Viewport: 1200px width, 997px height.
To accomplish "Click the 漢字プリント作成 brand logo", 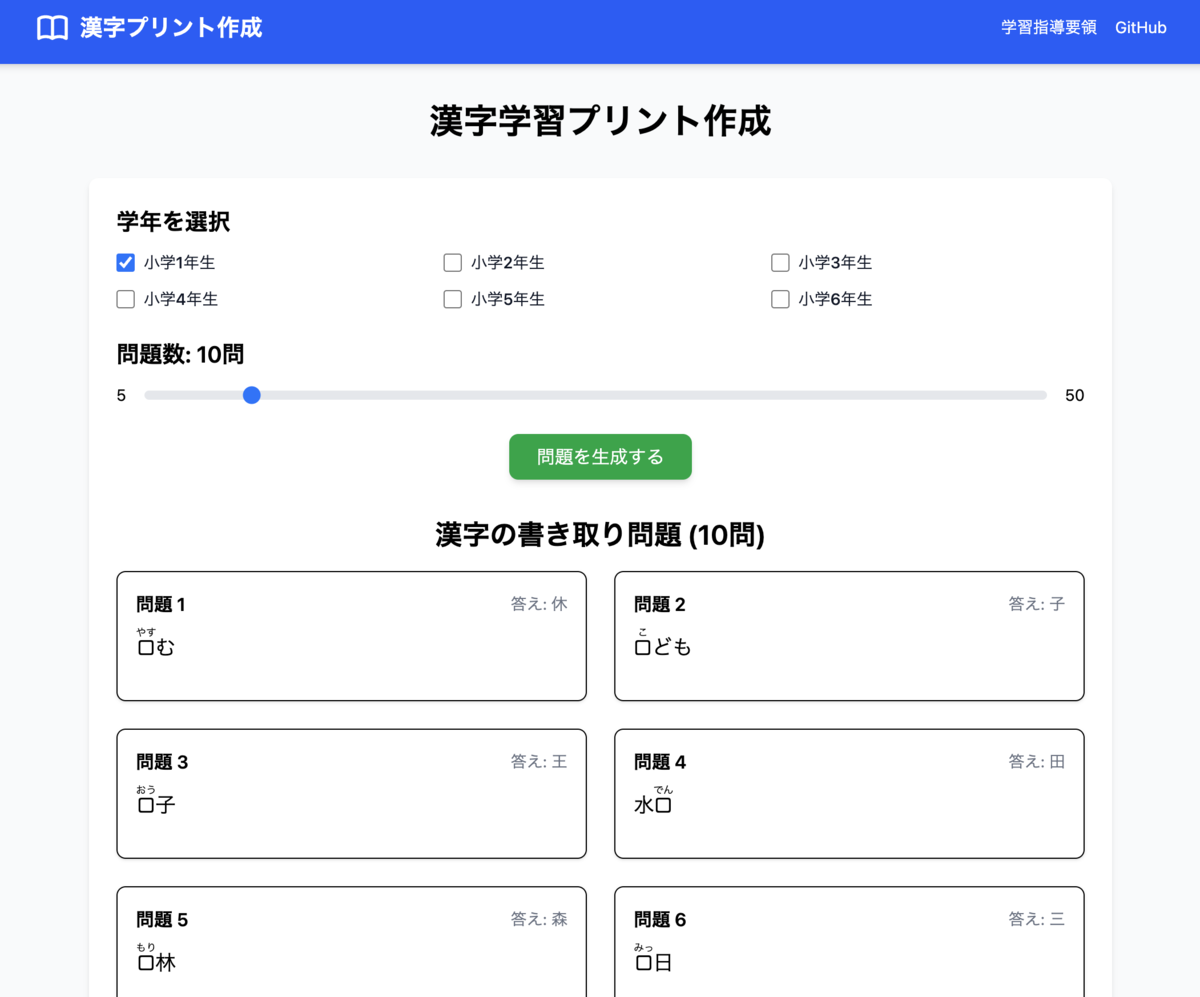I will click(x=169, y=27).
